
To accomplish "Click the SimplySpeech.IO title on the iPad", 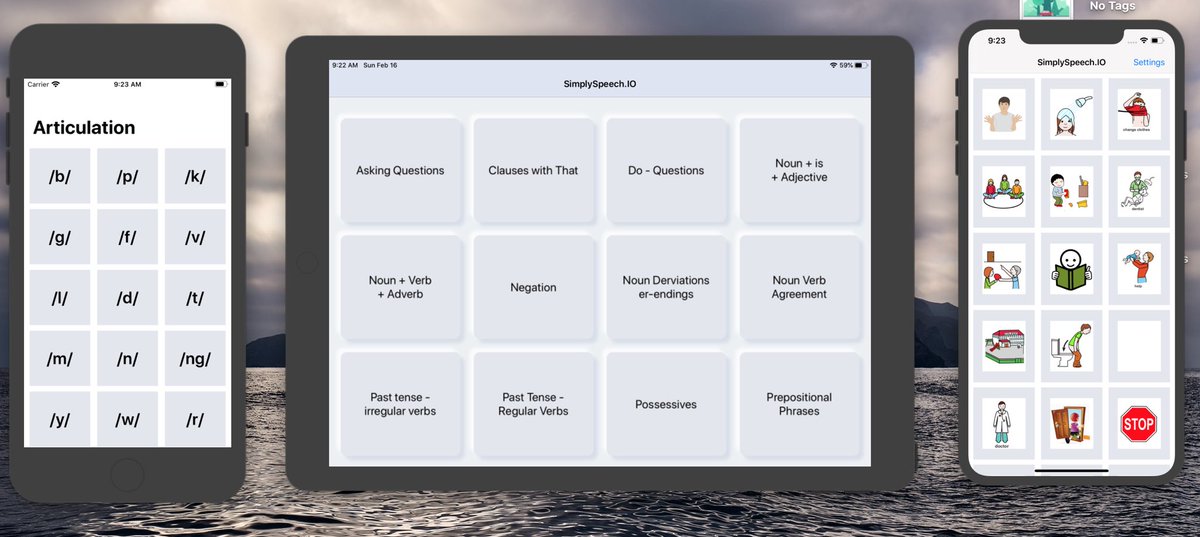I will click(600, 84).
